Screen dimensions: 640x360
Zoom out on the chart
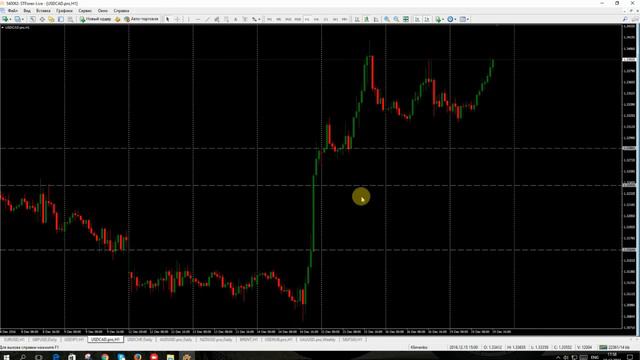(396, 19)
